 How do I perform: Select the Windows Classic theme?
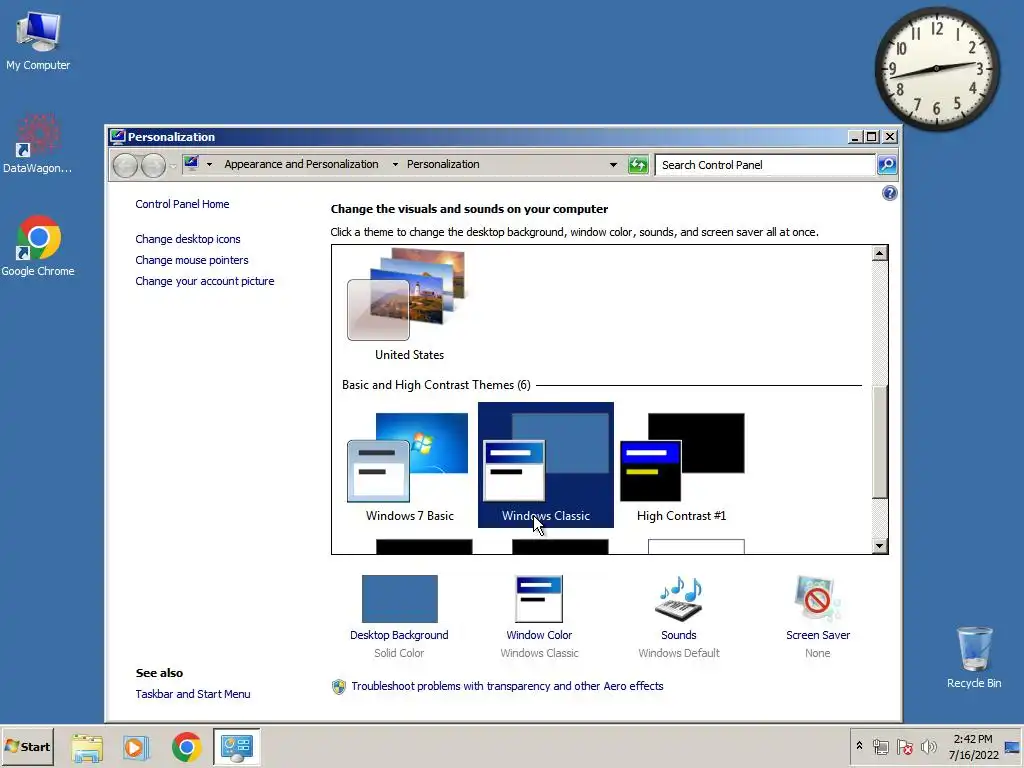(545, 466)
